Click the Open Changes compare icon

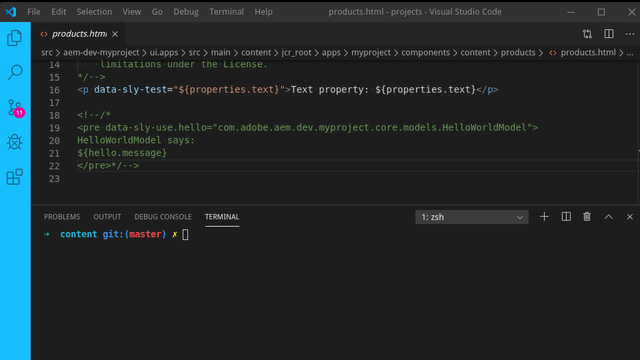[x=587, y=34]
